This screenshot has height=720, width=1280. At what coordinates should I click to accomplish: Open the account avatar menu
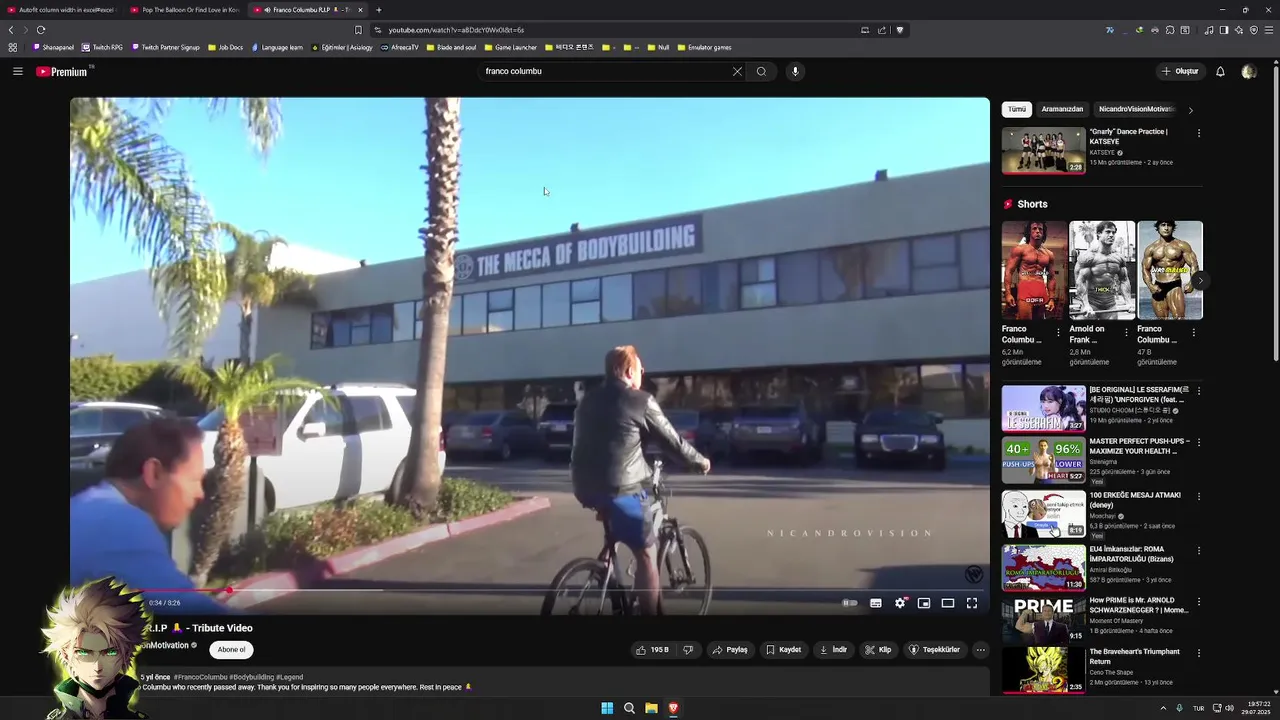pyautogui.click(x=1248, y=71)
